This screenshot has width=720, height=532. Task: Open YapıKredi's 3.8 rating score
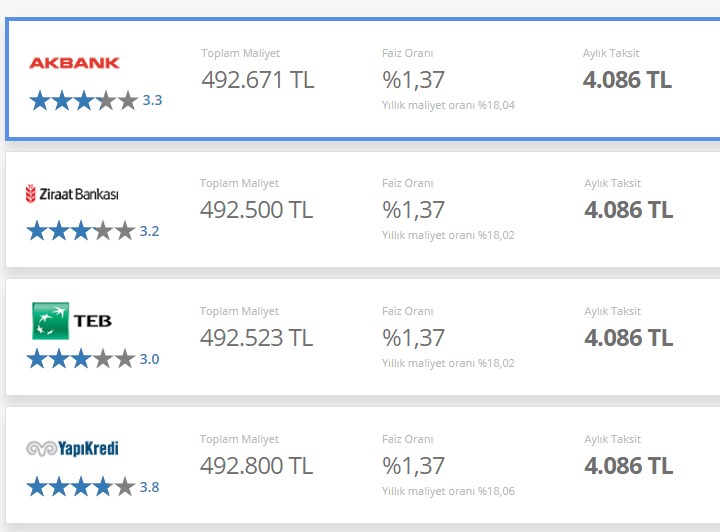pos(150,487)
